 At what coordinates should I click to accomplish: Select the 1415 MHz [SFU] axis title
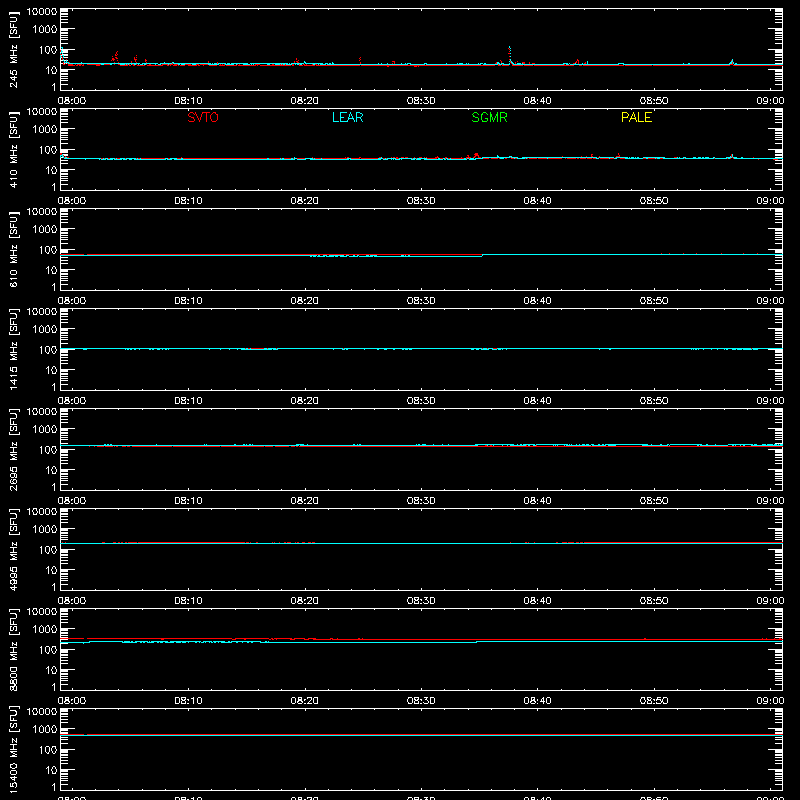(13, 349)
